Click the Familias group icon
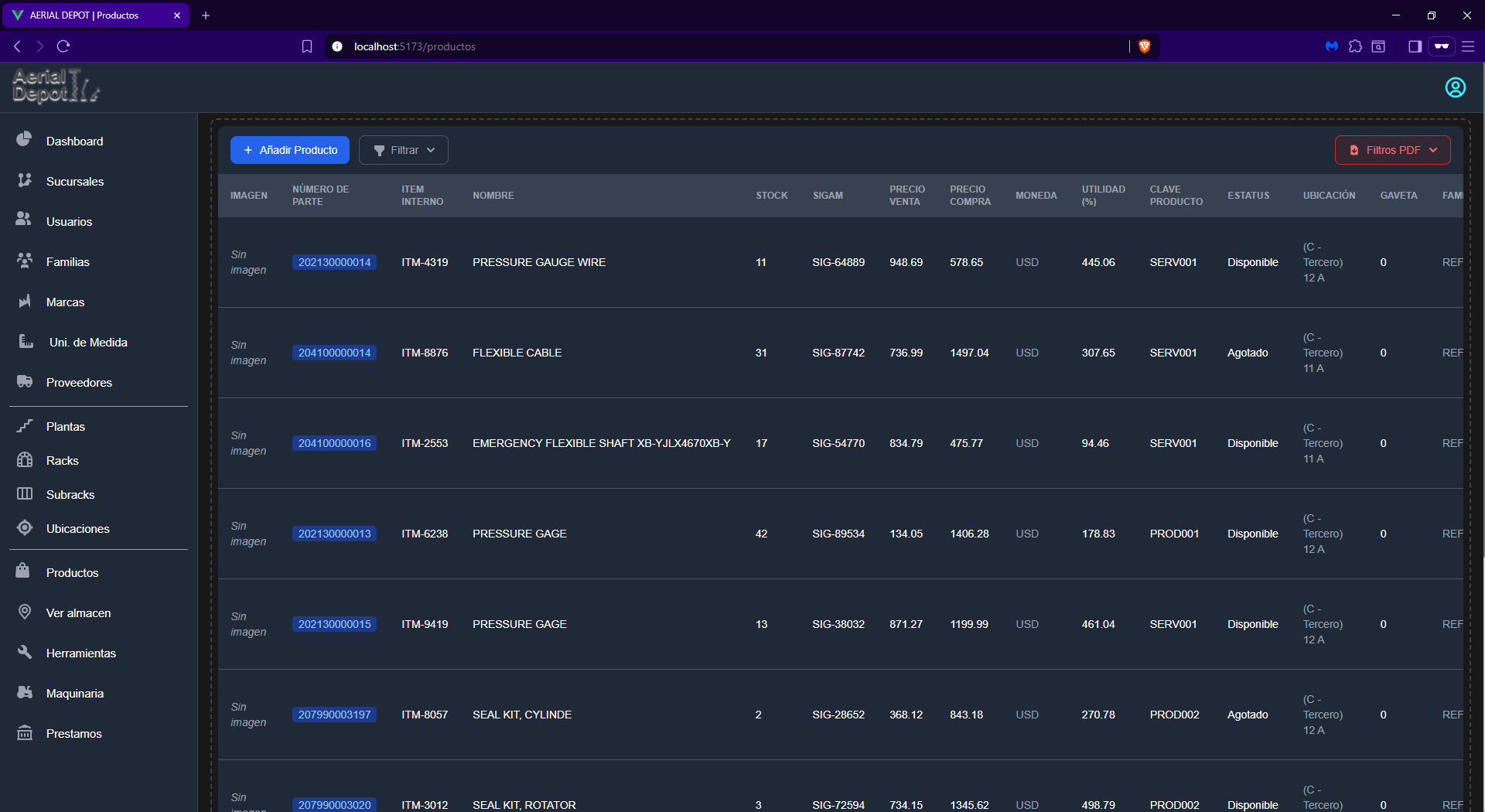Image resolution: width=1485 pixels, height=812 pixels. [24, 260]
